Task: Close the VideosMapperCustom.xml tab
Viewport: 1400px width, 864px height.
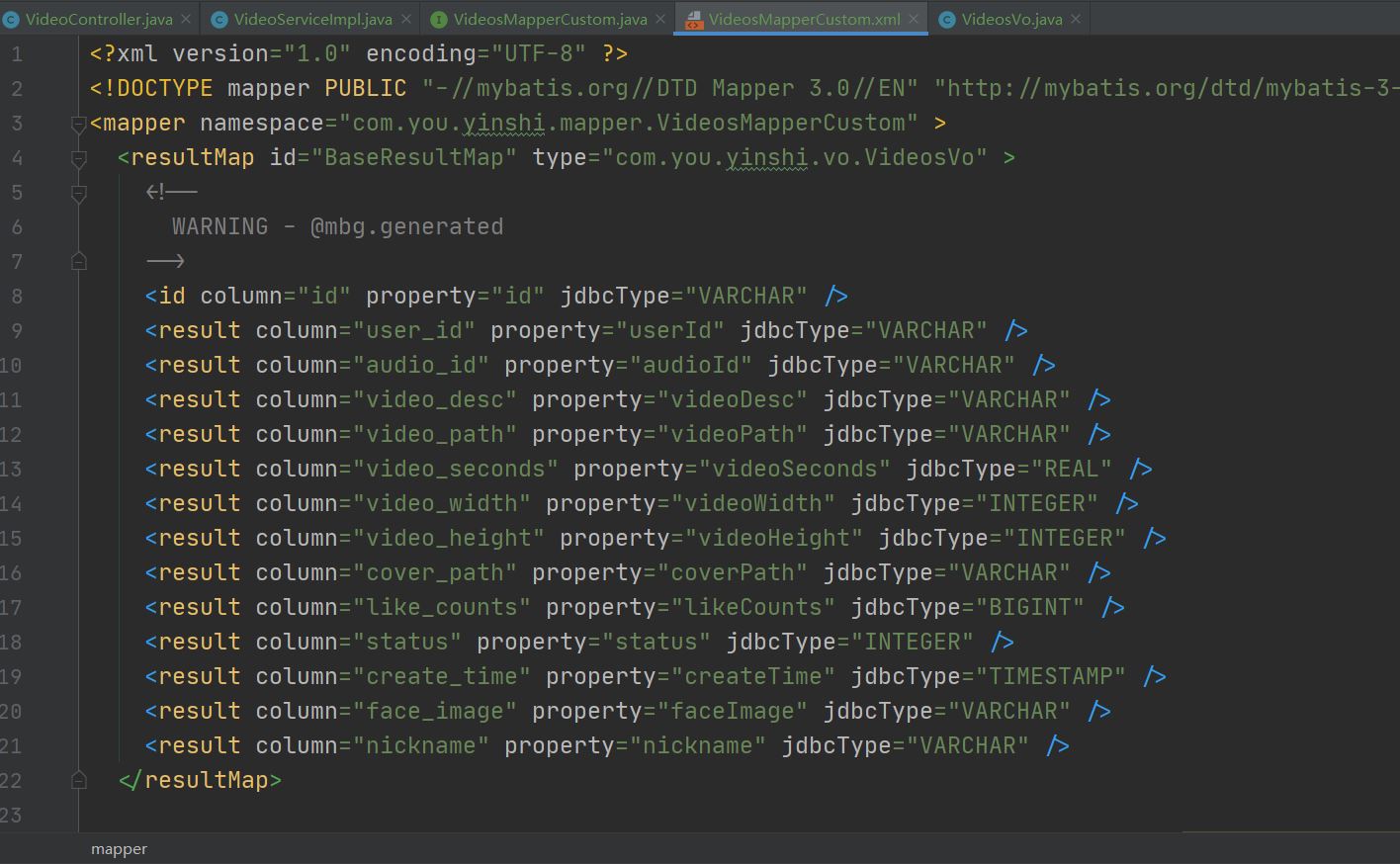Action: [x=914, y=19]
